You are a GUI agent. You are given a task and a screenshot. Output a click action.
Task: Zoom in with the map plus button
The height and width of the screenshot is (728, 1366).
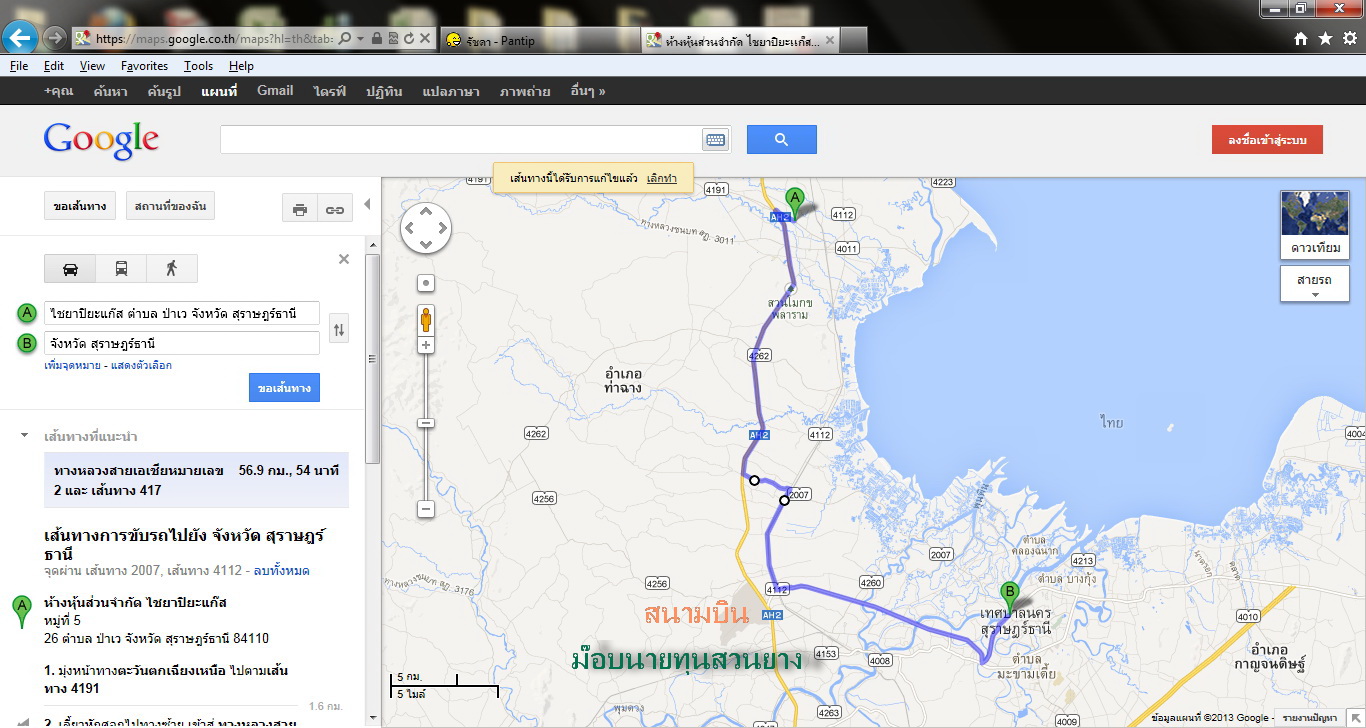pos(426,345)
